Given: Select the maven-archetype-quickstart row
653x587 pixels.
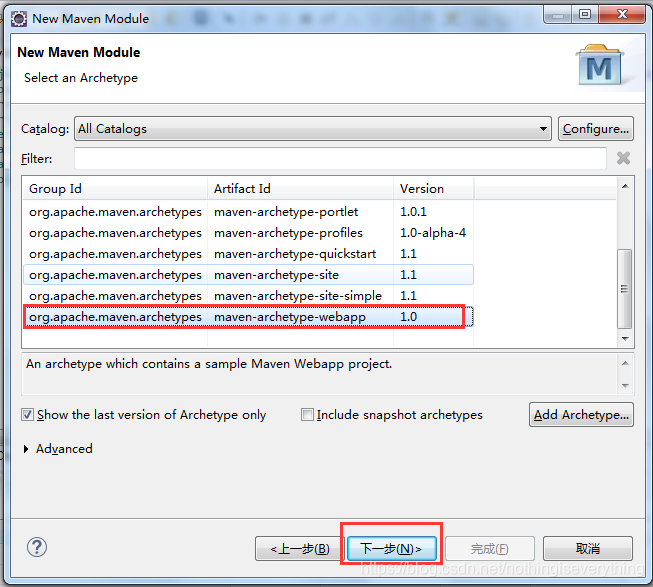Looking at the screenshot, I should (248, 254).
